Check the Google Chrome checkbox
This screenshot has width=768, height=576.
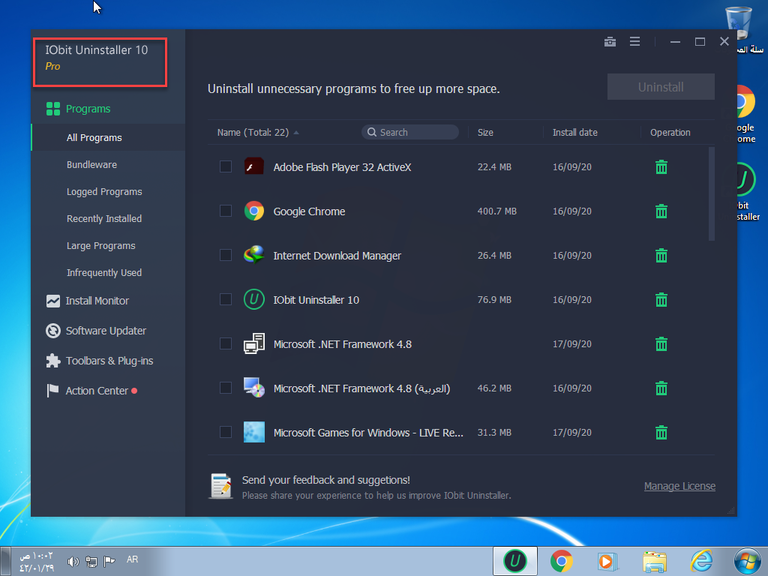226,211
